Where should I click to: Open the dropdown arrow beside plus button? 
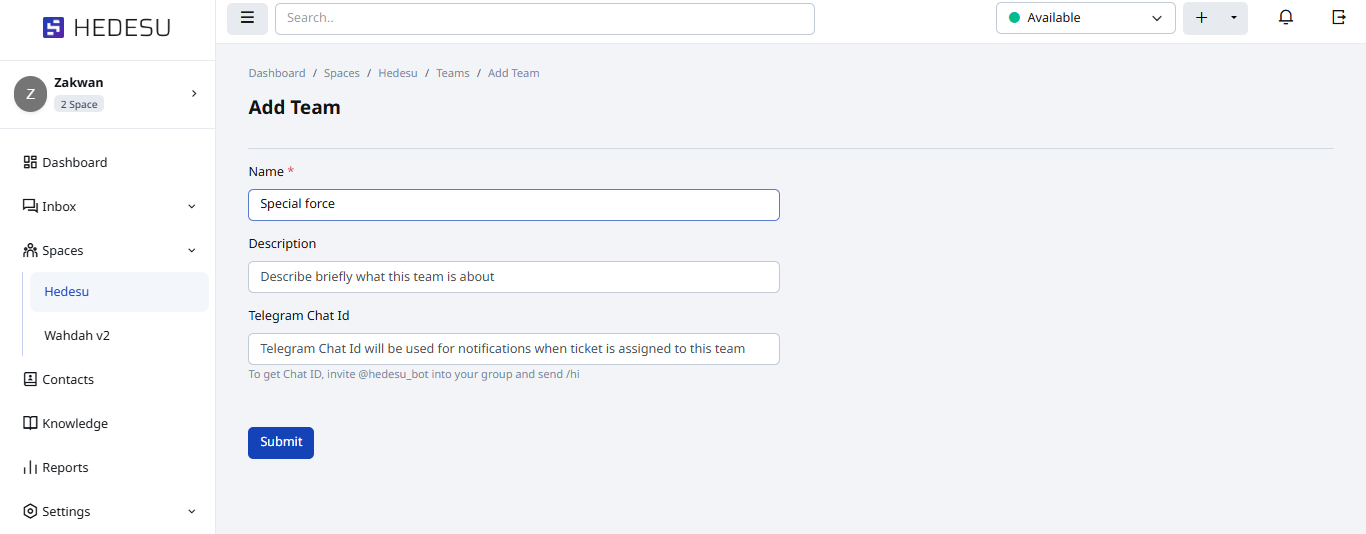(x=1233, y=18)
